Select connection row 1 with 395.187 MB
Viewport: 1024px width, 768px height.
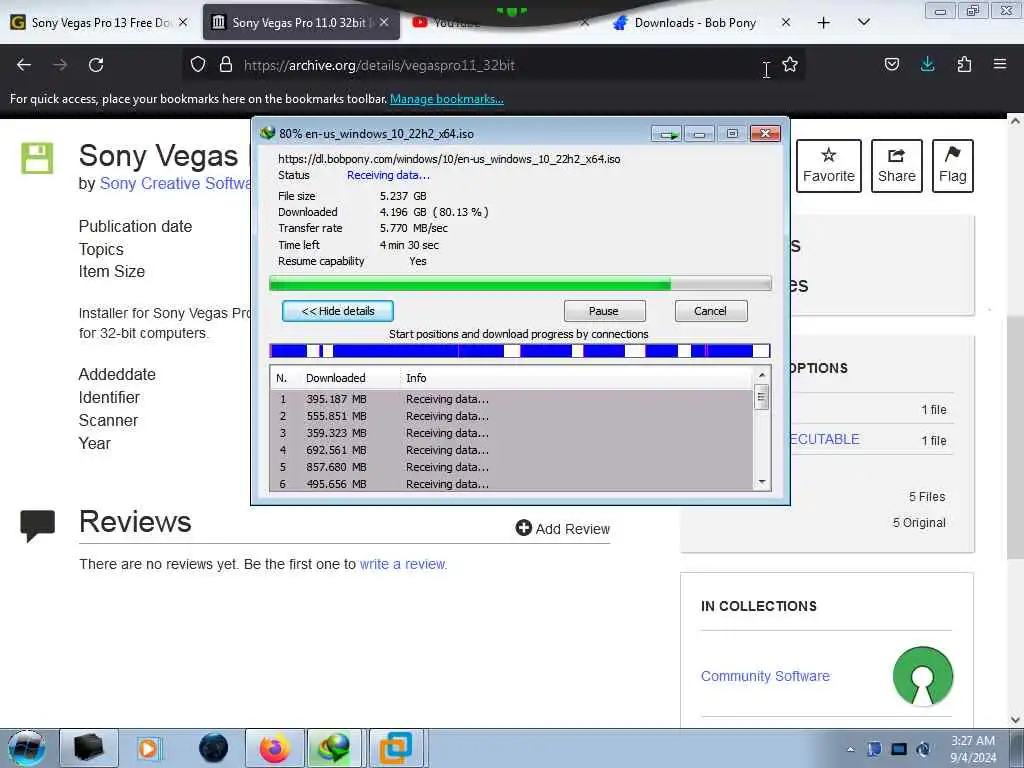click(511, 399)
